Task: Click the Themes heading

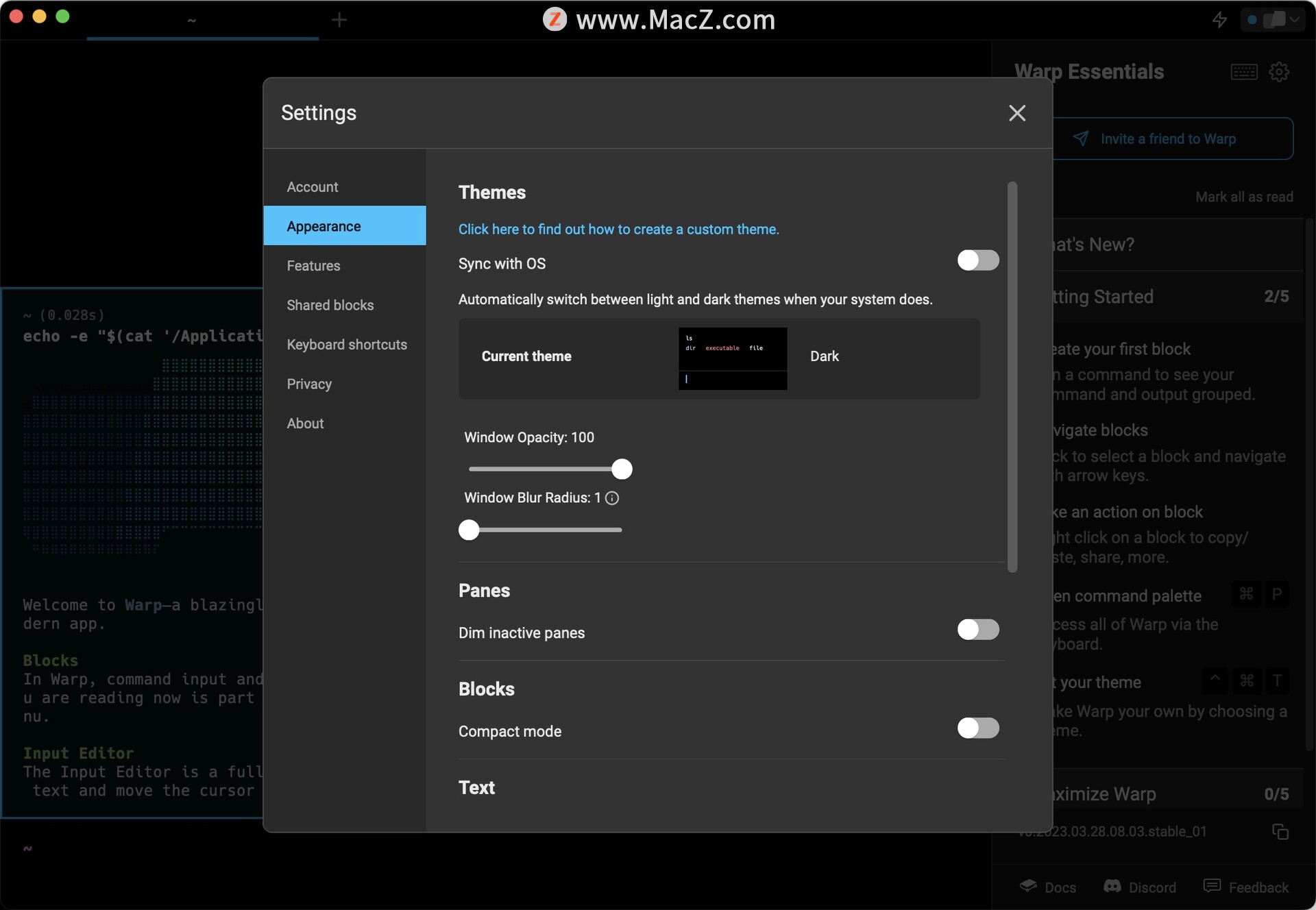Action: 492,193
